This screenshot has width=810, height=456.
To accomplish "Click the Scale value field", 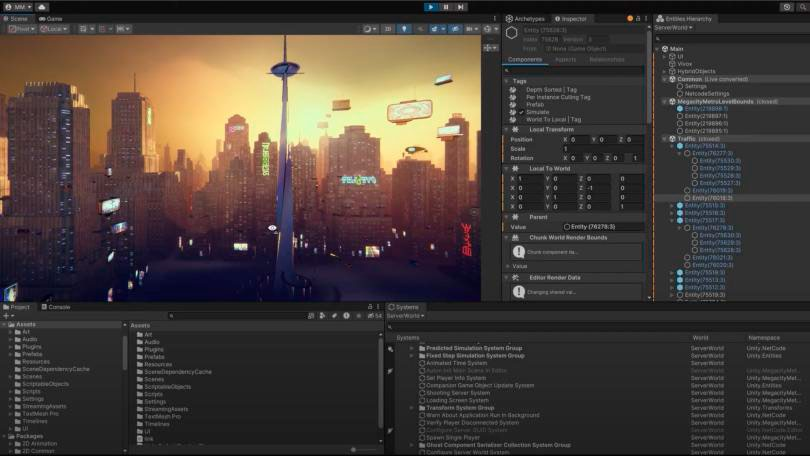I will [603, 149].
